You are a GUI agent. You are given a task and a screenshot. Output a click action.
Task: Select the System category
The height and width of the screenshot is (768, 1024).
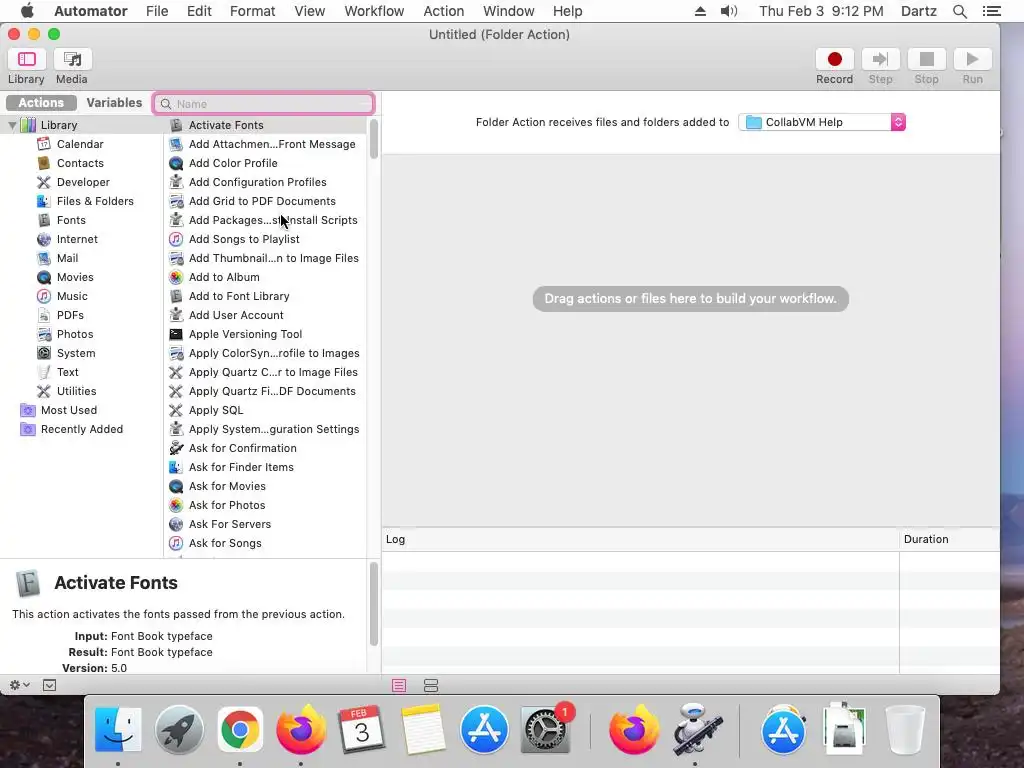click(76, 353)
